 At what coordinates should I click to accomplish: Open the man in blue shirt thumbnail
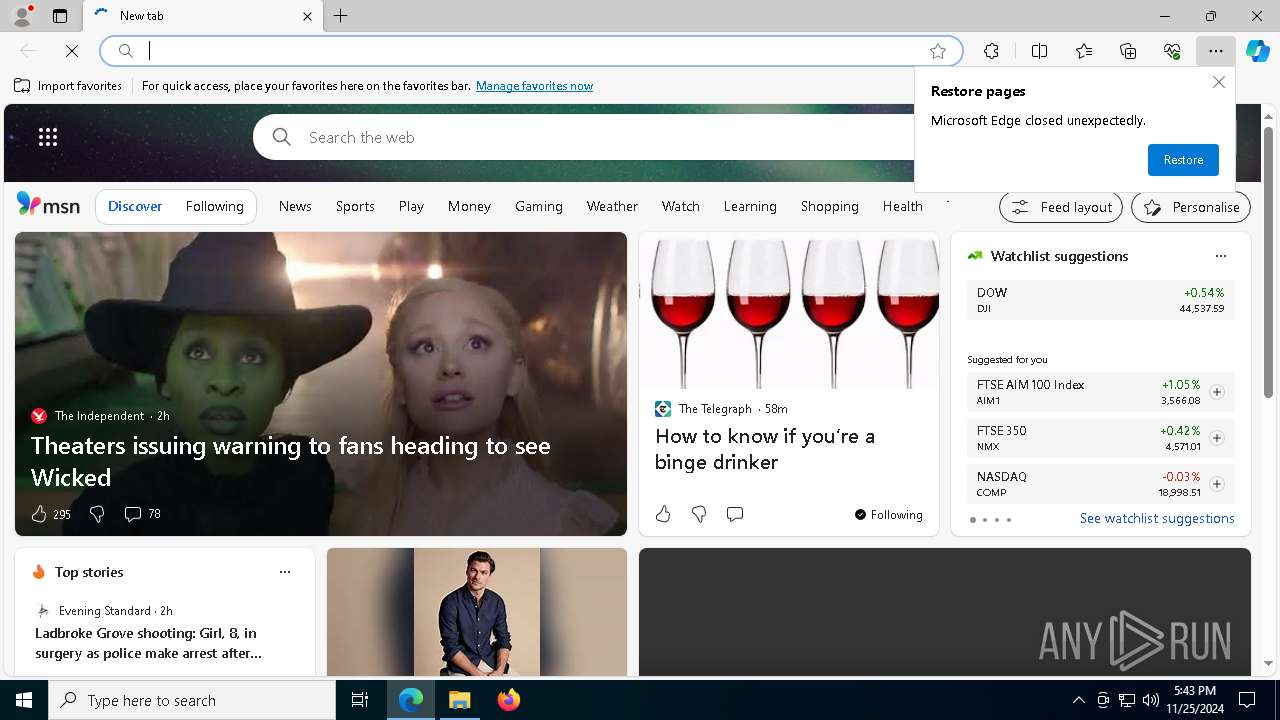(477, 612)
